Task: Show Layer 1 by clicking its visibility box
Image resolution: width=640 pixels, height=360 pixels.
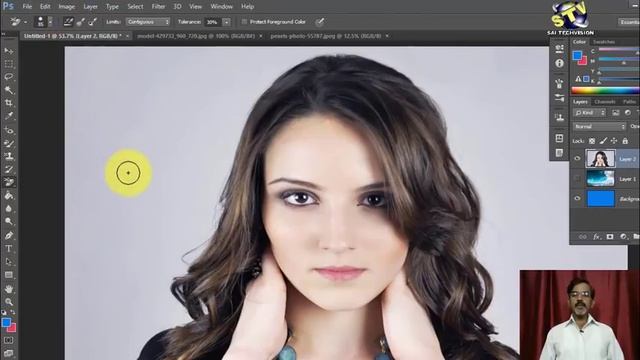Action: [x=577, y=179]
